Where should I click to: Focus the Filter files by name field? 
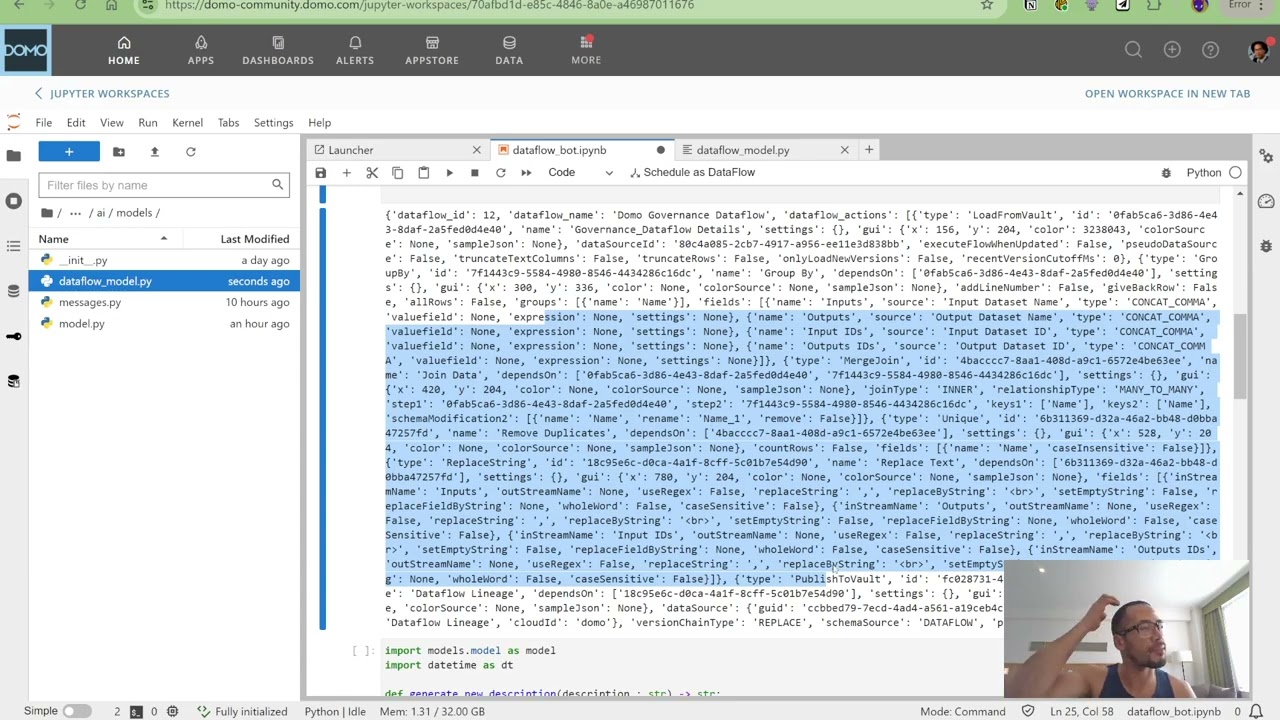[x=164, y=185]
